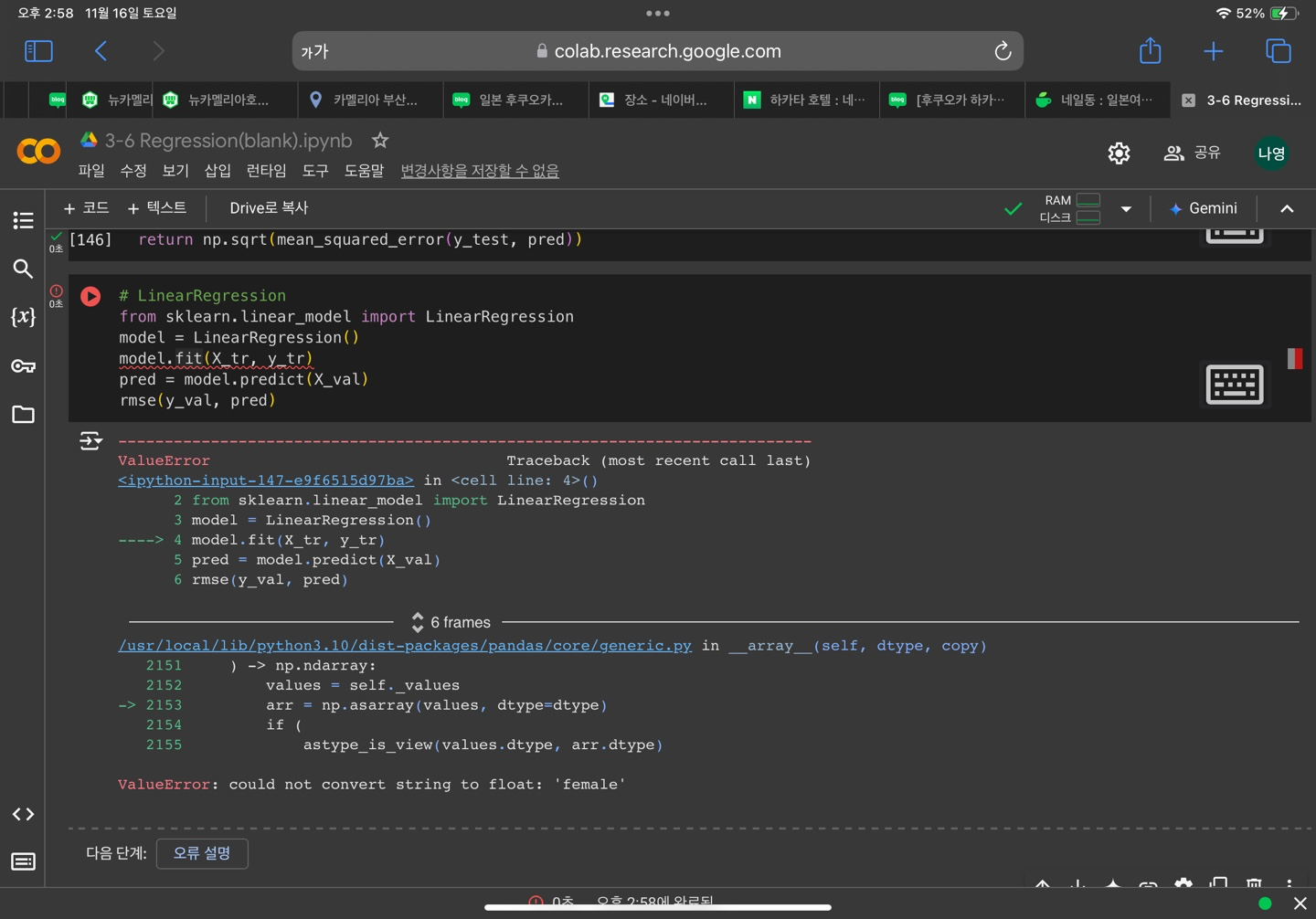Click the Colab CO logo
The image size is (1316, 919).
pos(38,151)
